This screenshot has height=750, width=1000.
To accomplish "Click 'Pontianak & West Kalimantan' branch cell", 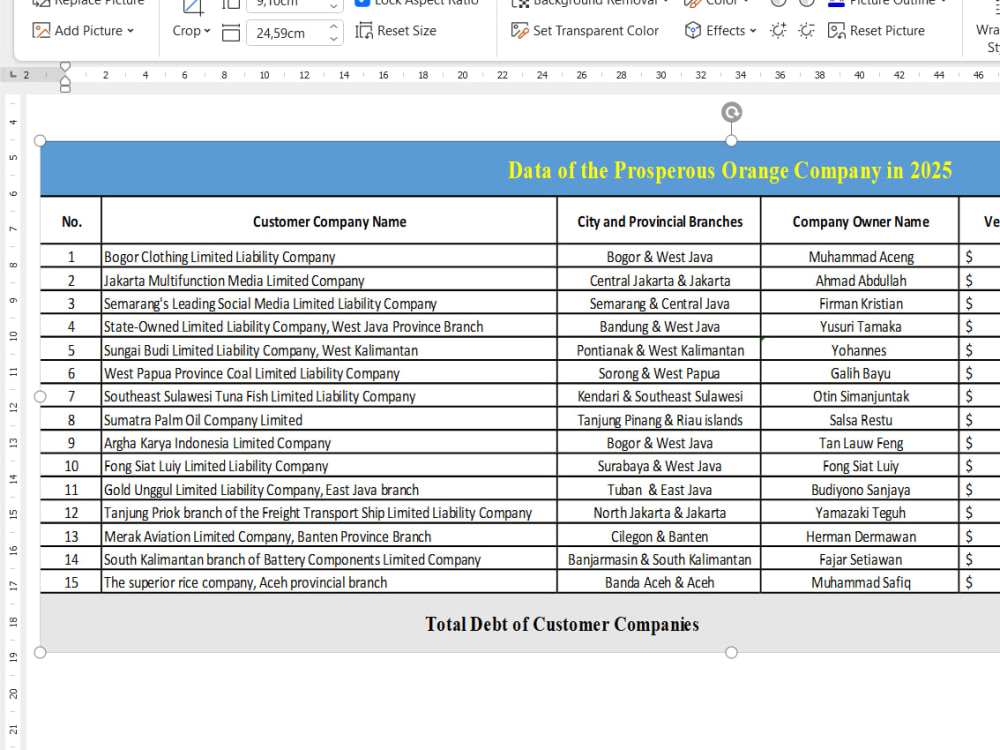I will pos(660,350).
